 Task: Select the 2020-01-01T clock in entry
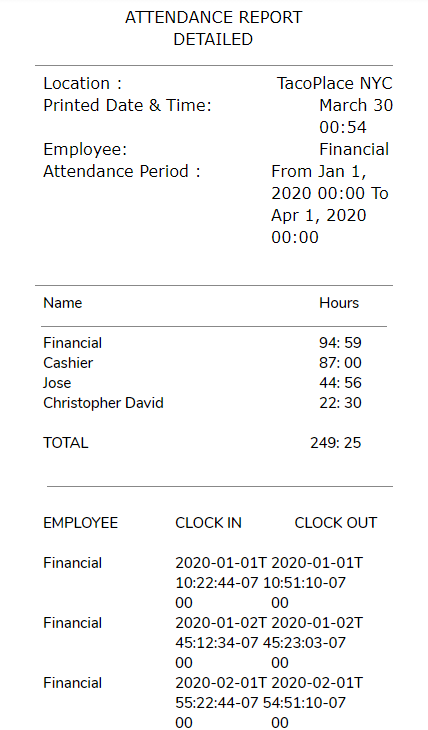(221, 583)
